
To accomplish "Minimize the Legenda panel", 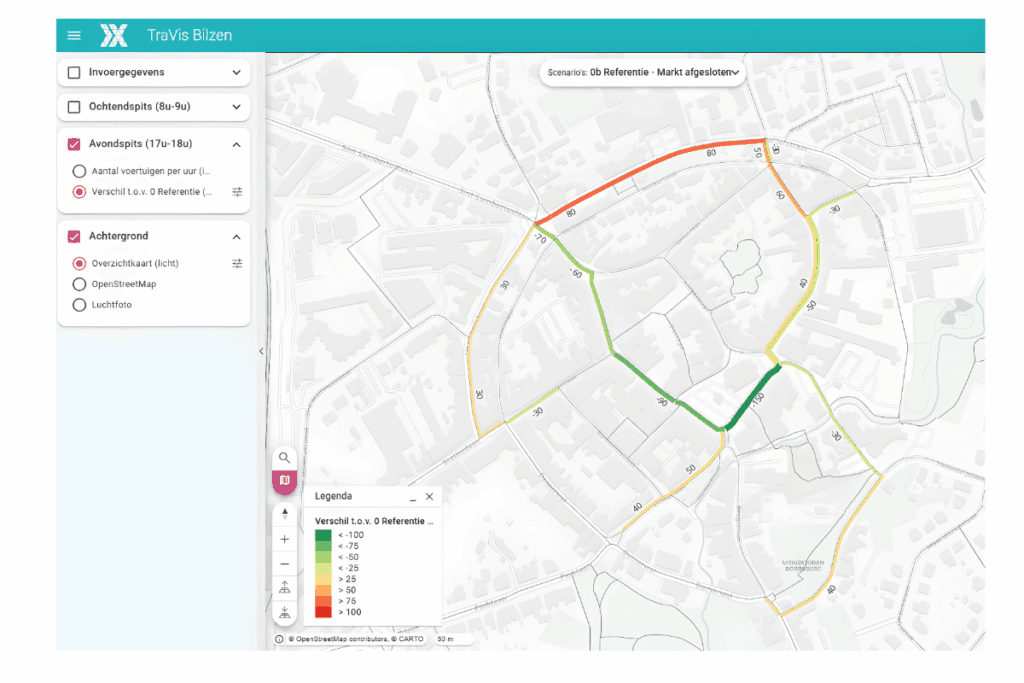I will coord(412,497).
